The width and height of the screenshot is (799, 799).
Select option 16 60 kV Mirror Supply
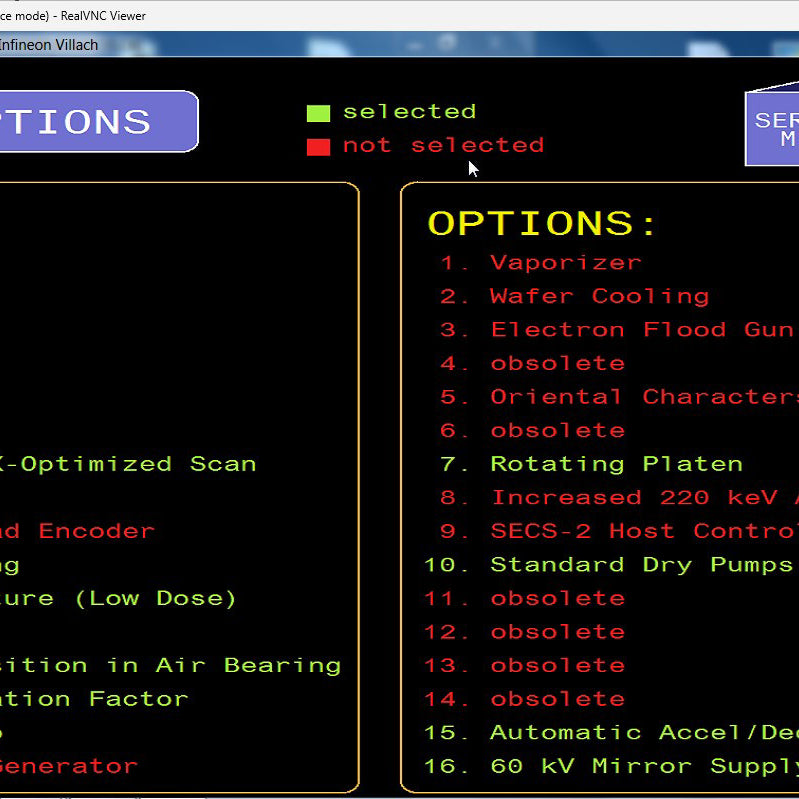pyautogui.click(x=611, y=766)
